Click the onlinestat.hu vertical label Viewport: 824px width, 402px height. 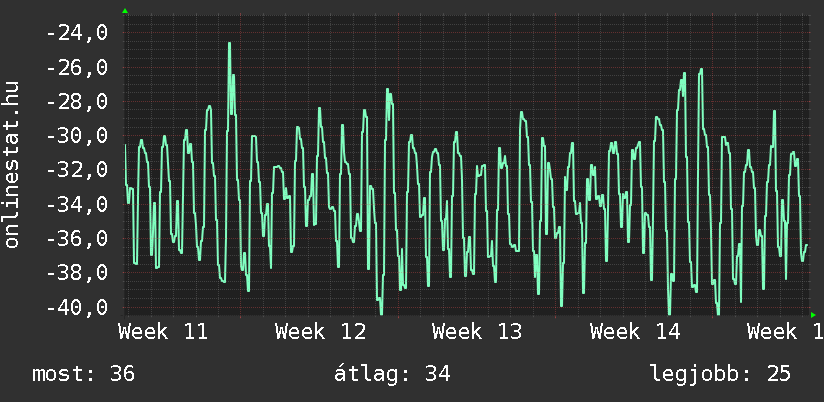coord(13,165)
